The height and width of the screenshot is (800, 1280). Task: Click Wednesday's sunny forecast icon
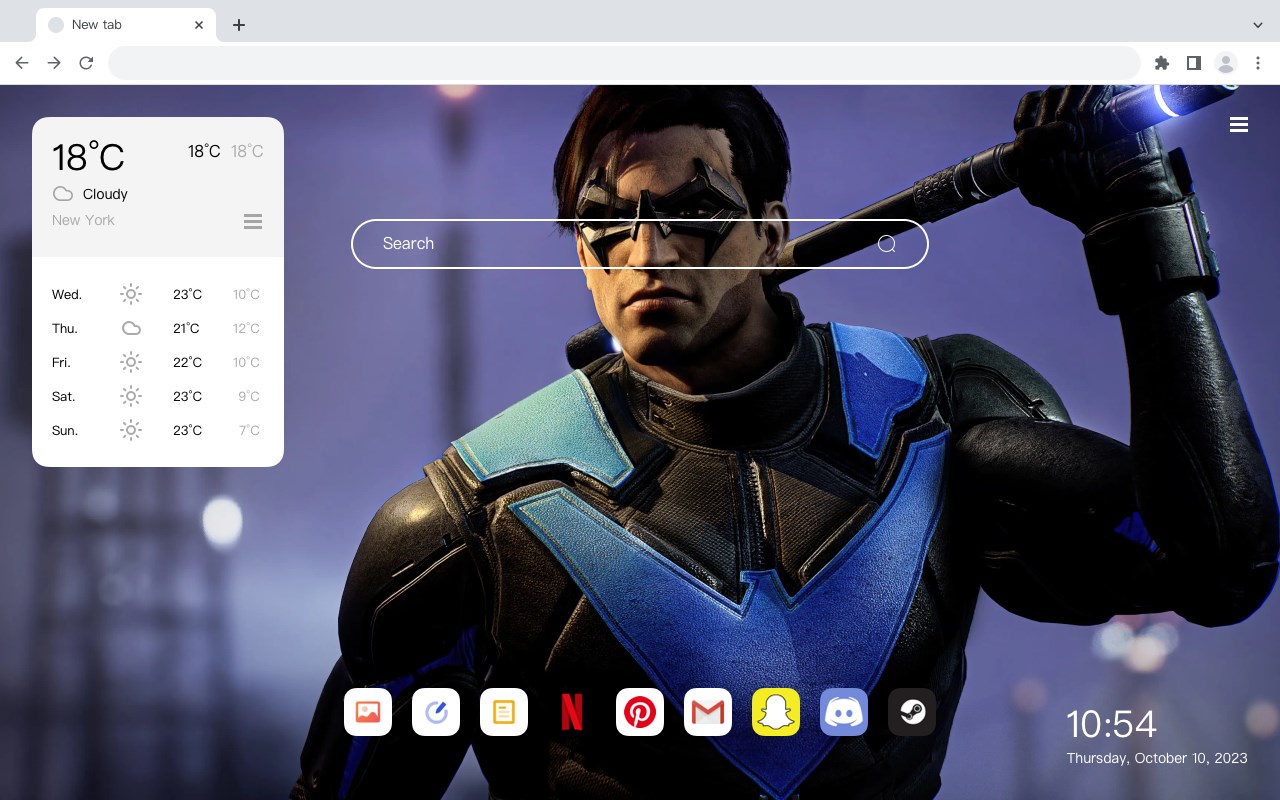[x=131, y=294]
